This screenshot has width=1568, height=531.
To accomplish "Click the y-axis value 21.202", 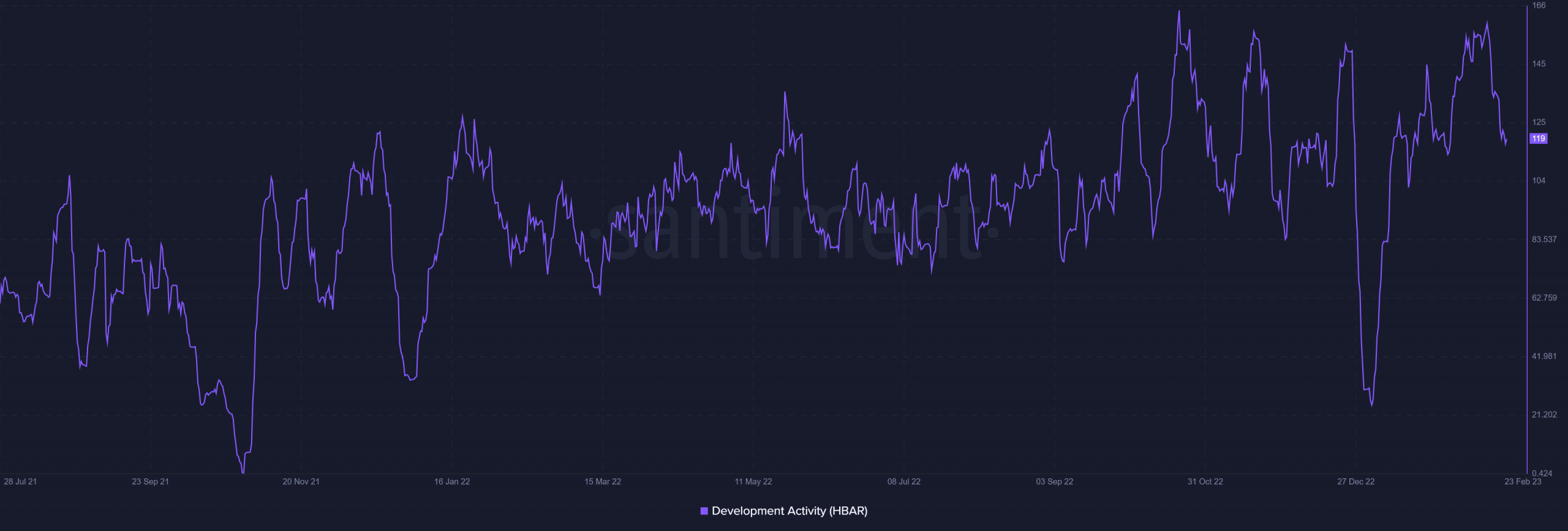I will tap(1544, 415).
